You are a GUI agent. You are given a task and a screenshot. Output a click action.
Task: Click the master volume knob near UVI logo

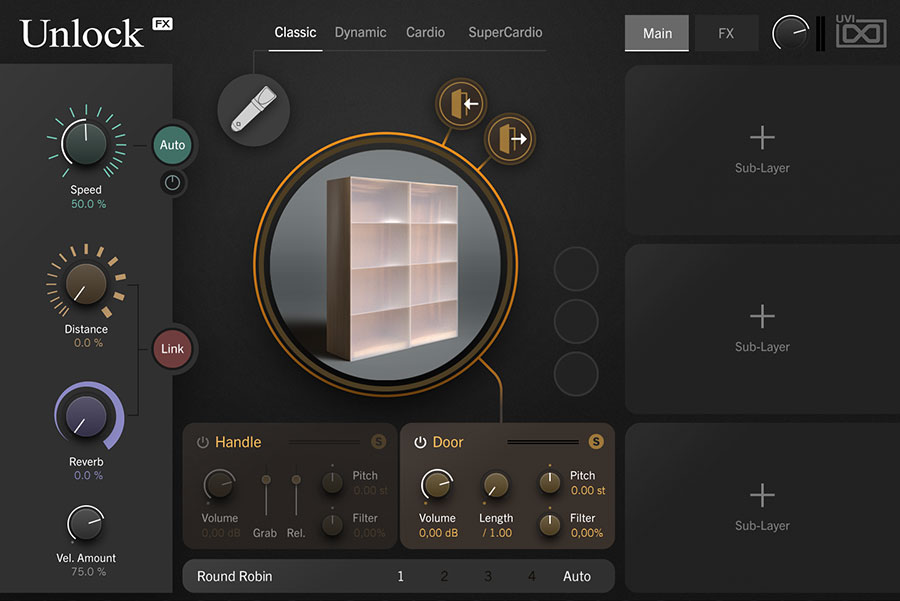(790, 33)
